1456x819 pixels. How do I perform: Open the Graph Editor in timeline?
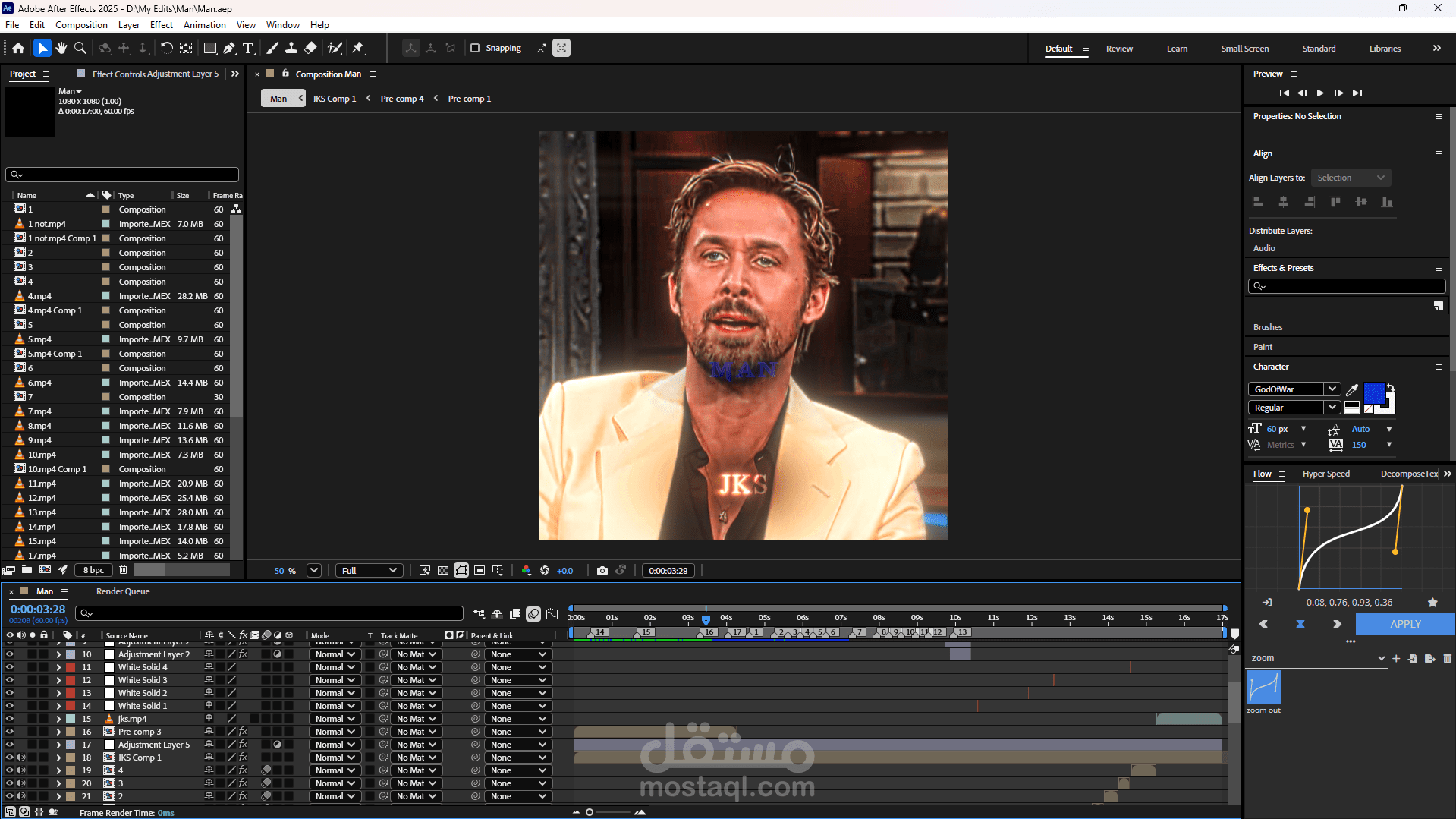click(x=552, y=613)
